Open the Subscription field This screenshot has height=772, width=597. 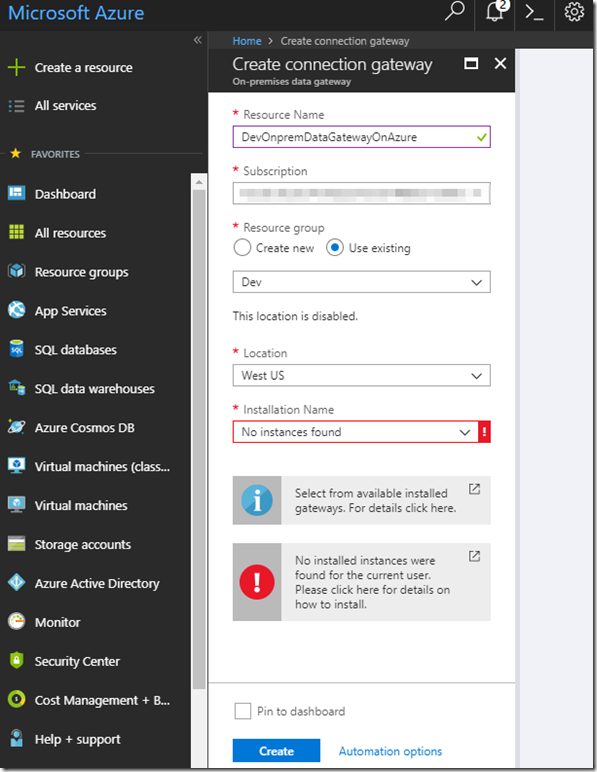pyautogui.click(x=361, y=193)
